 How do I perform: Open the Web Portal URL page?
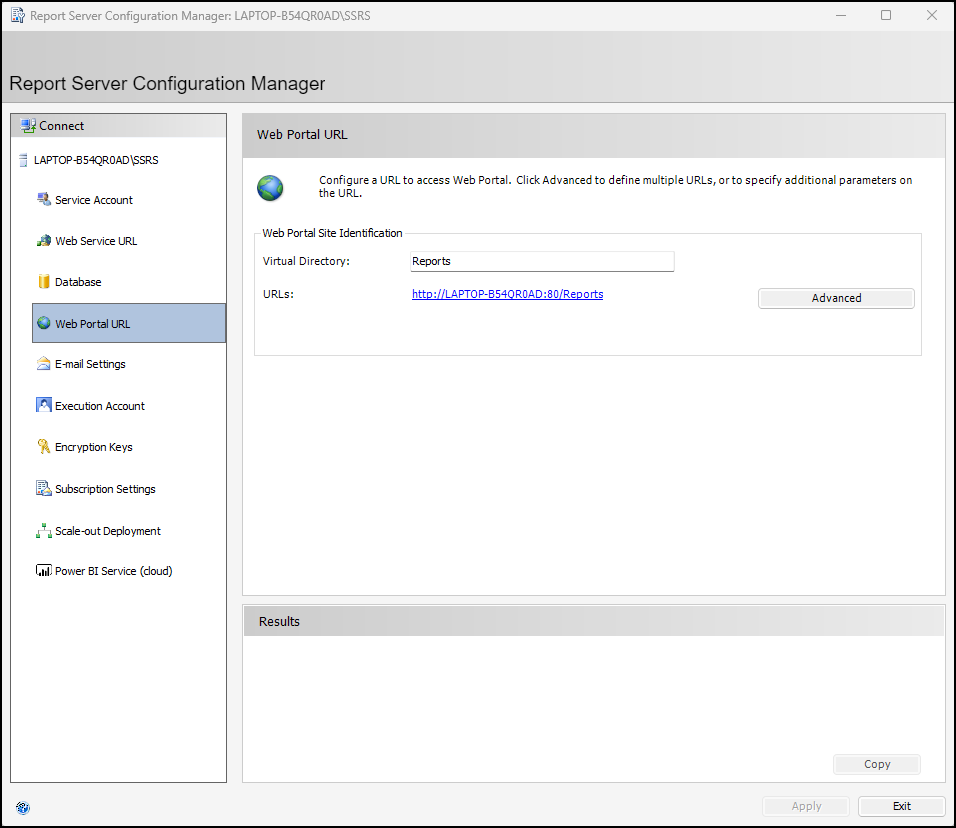(x=92, y=324)
